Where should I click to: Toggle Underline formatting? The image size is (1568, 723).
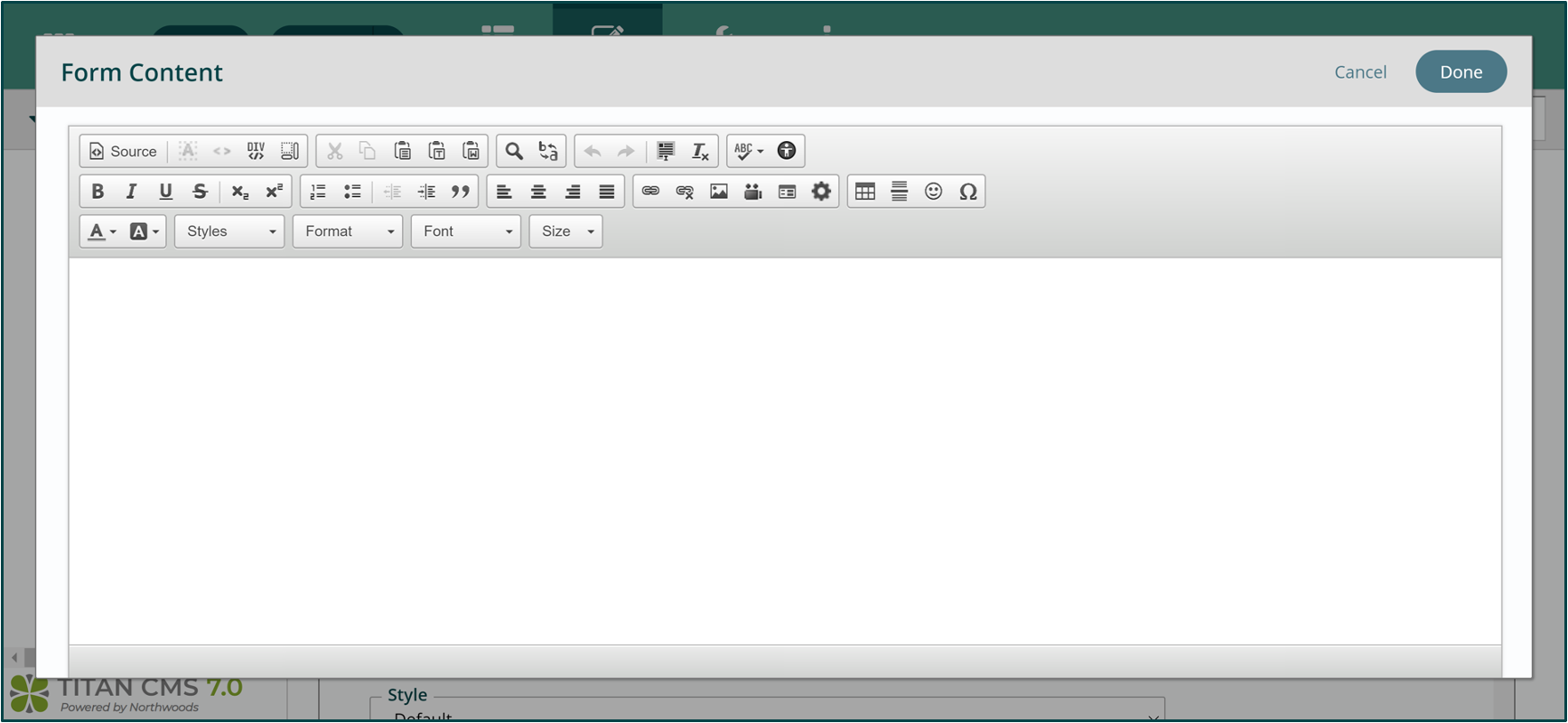click(x=165, y=192)
